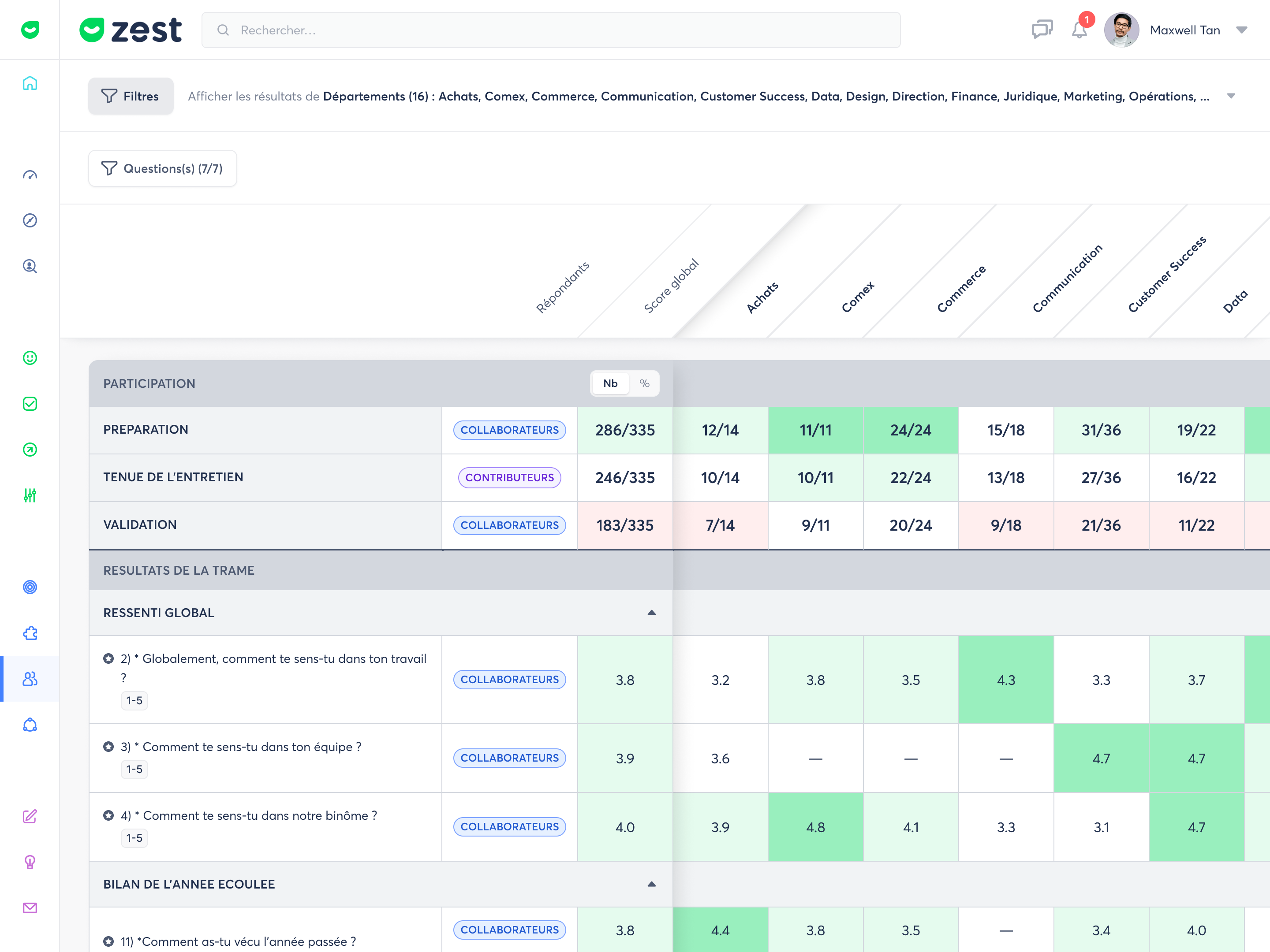Open the lightbulb ideas icon
The image size is (1270, 952).
point(30,862)
